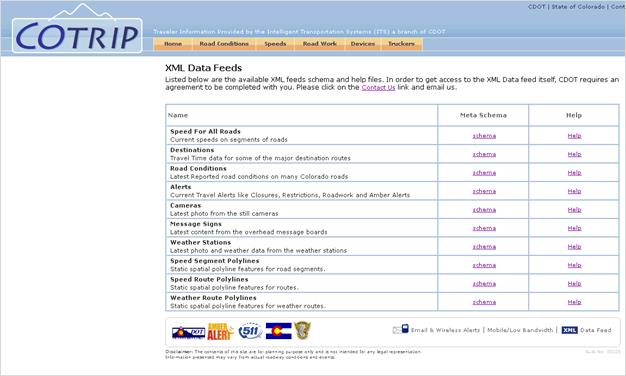This screenshot has width=626, height=376.
Task: Open Mobile/Low Bandwidth link
Action: pos(520,330)
